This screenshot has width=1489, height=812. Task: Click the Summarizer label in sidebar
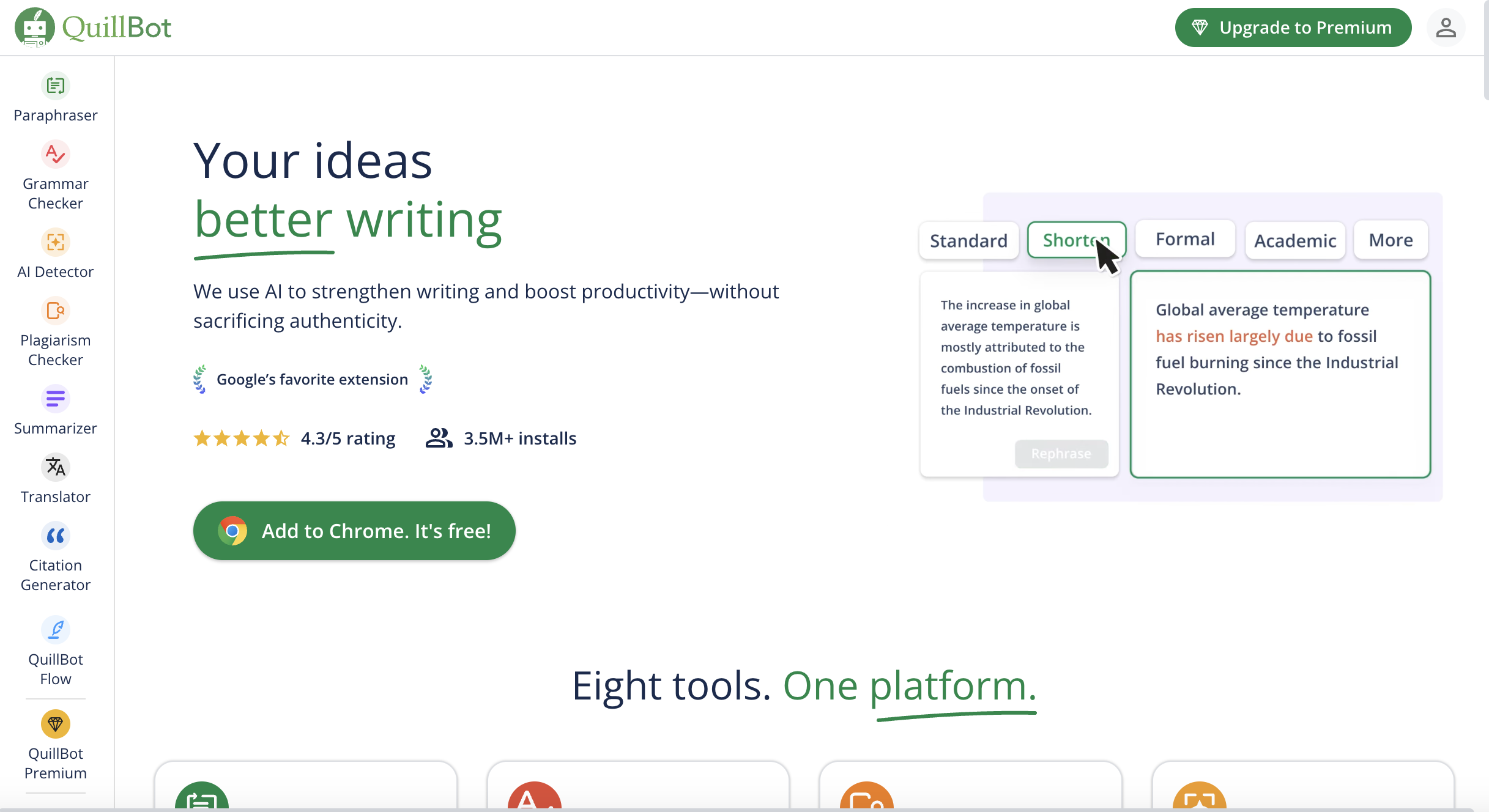click(x=56, y=429)
